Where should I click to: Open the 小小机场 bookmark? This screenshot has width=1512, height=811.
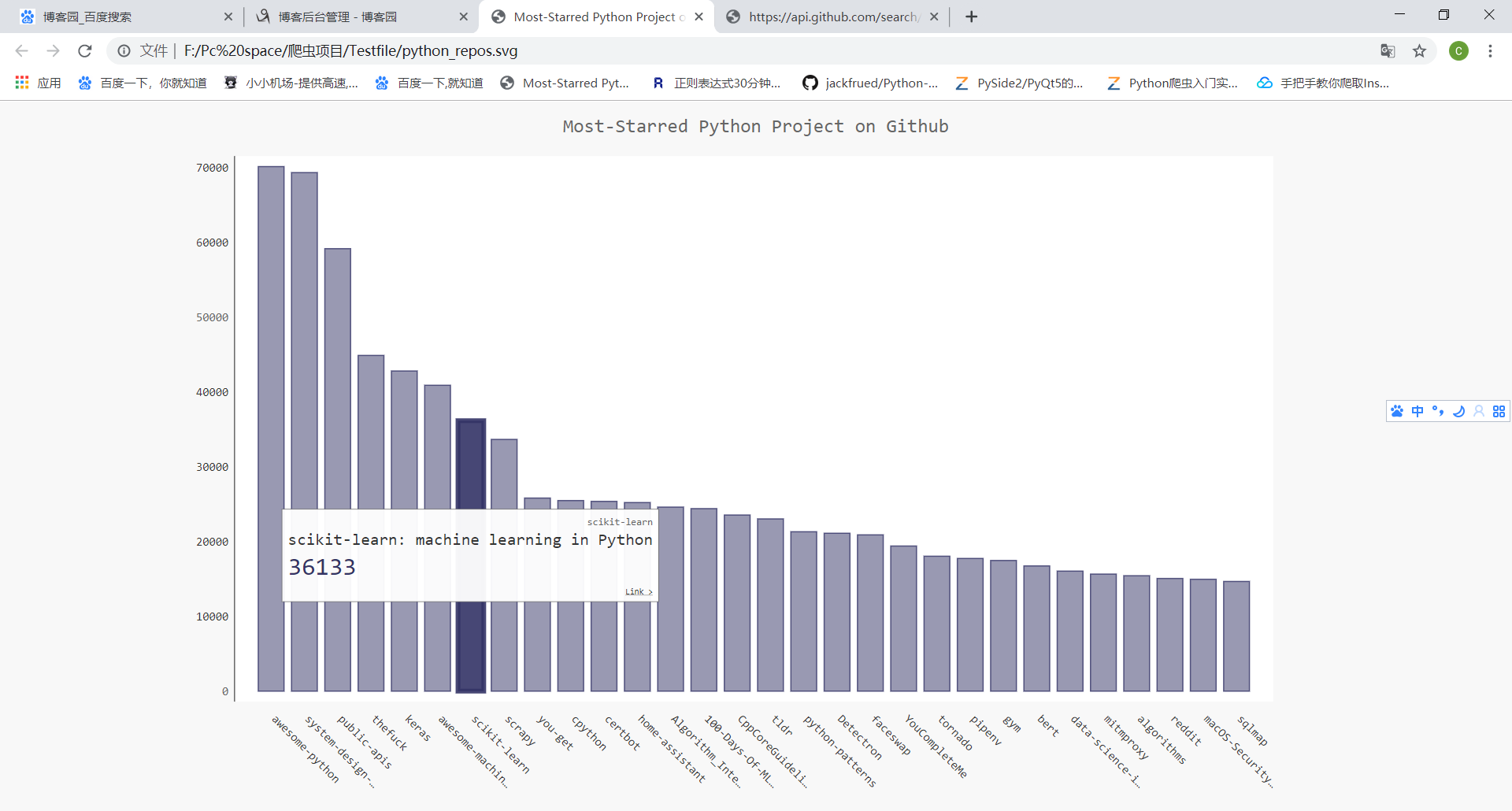point(291,83)
